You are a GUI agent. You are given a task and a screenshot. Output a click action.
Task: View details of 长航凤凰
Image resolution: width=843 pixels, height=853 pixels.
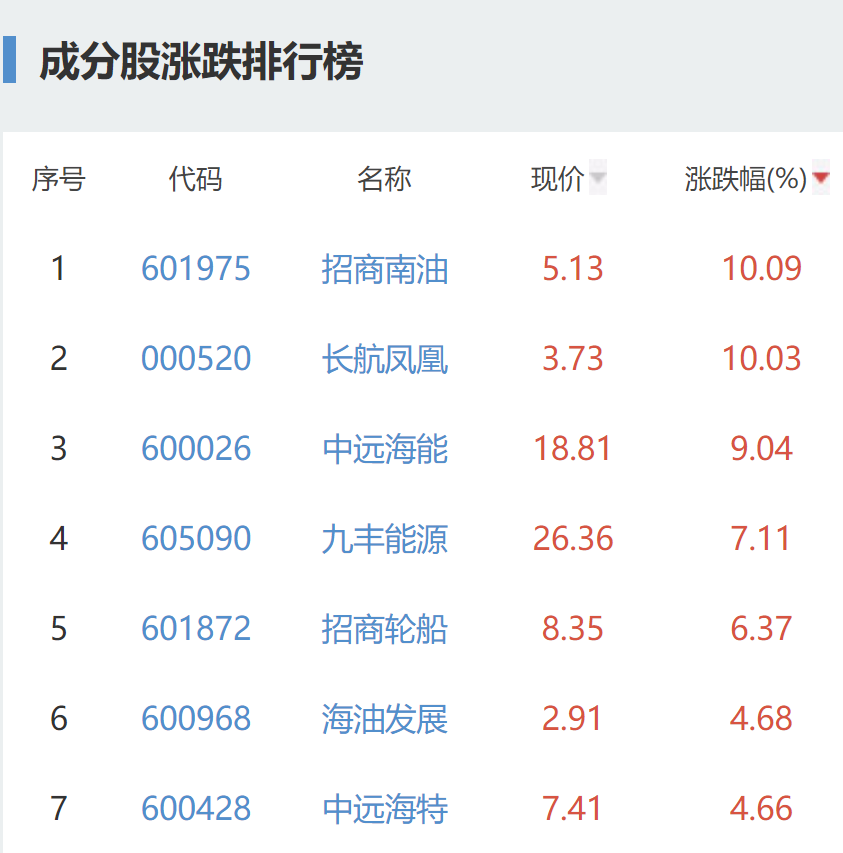[385, 358]
